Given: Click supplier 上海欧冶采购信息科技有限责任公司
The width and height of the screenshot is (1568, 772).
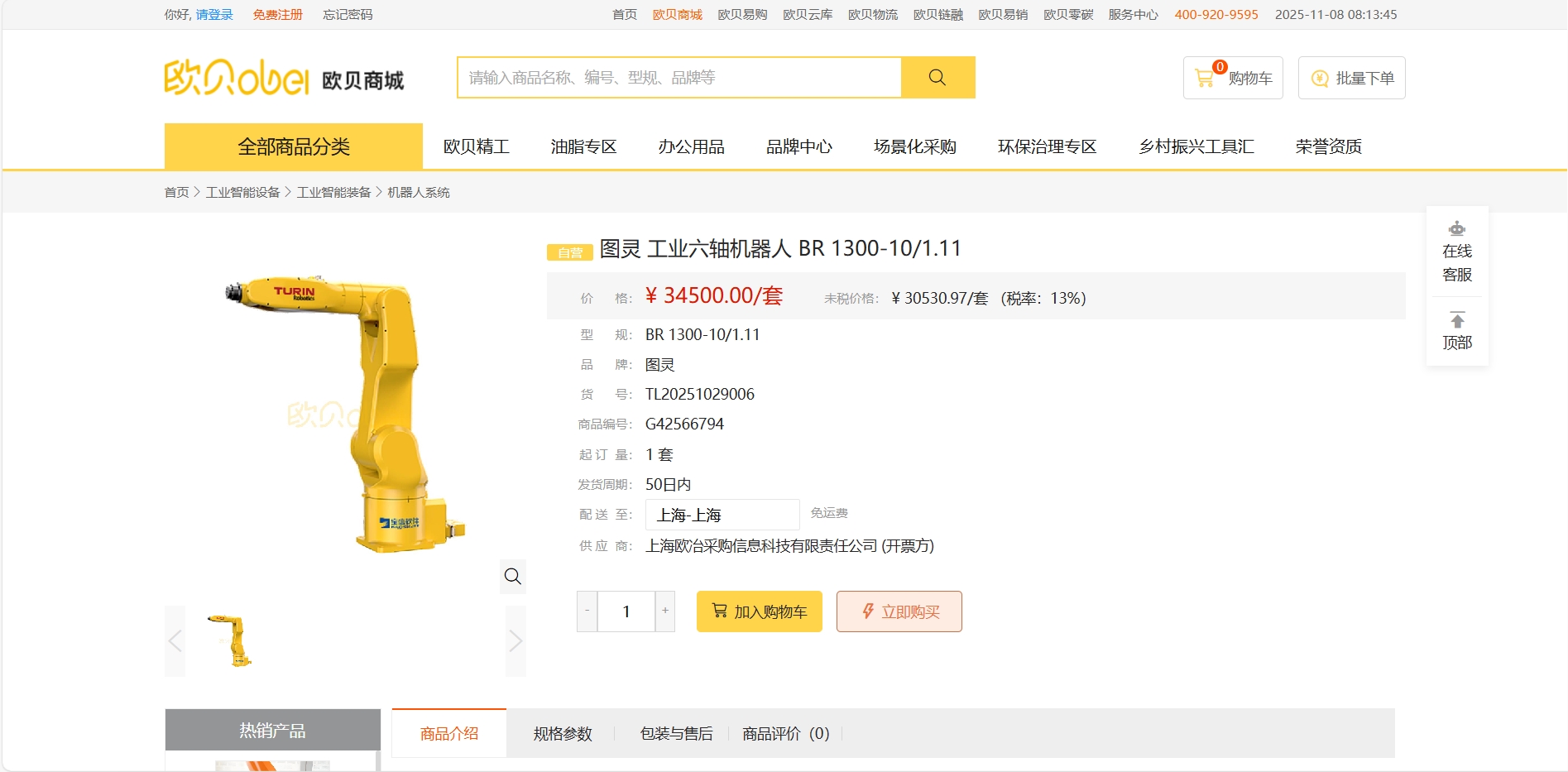Looking at the screenshot, I should 761,546.
